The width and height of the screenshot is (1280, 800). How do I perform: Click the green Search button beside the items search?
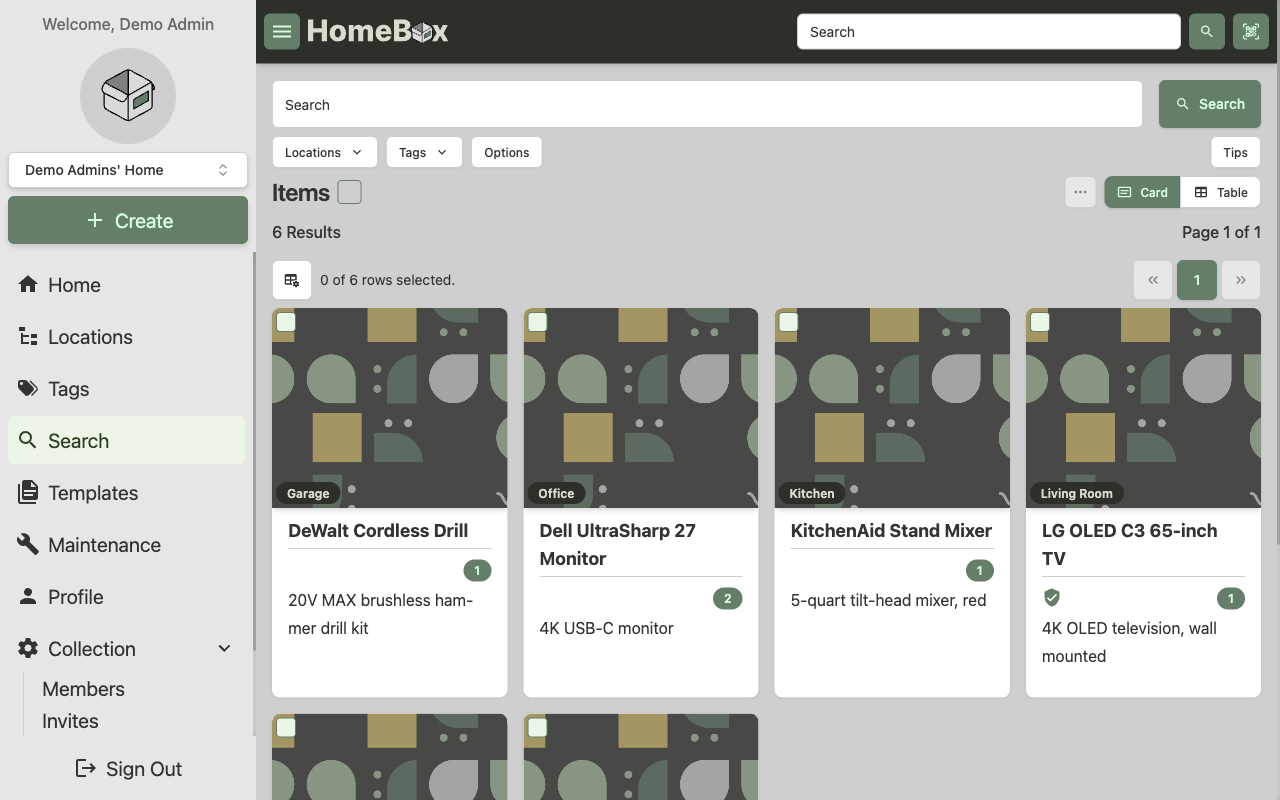click(x=1210, y=104)
